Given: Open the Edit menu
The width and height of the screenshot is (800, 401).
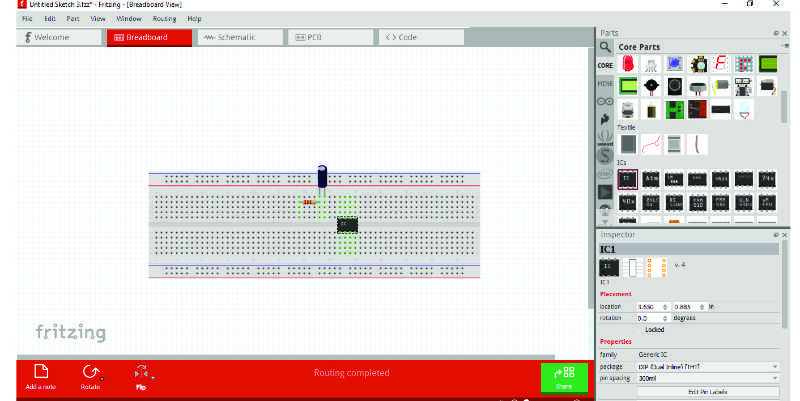Looking at the screenshot, I should [49, 19].
